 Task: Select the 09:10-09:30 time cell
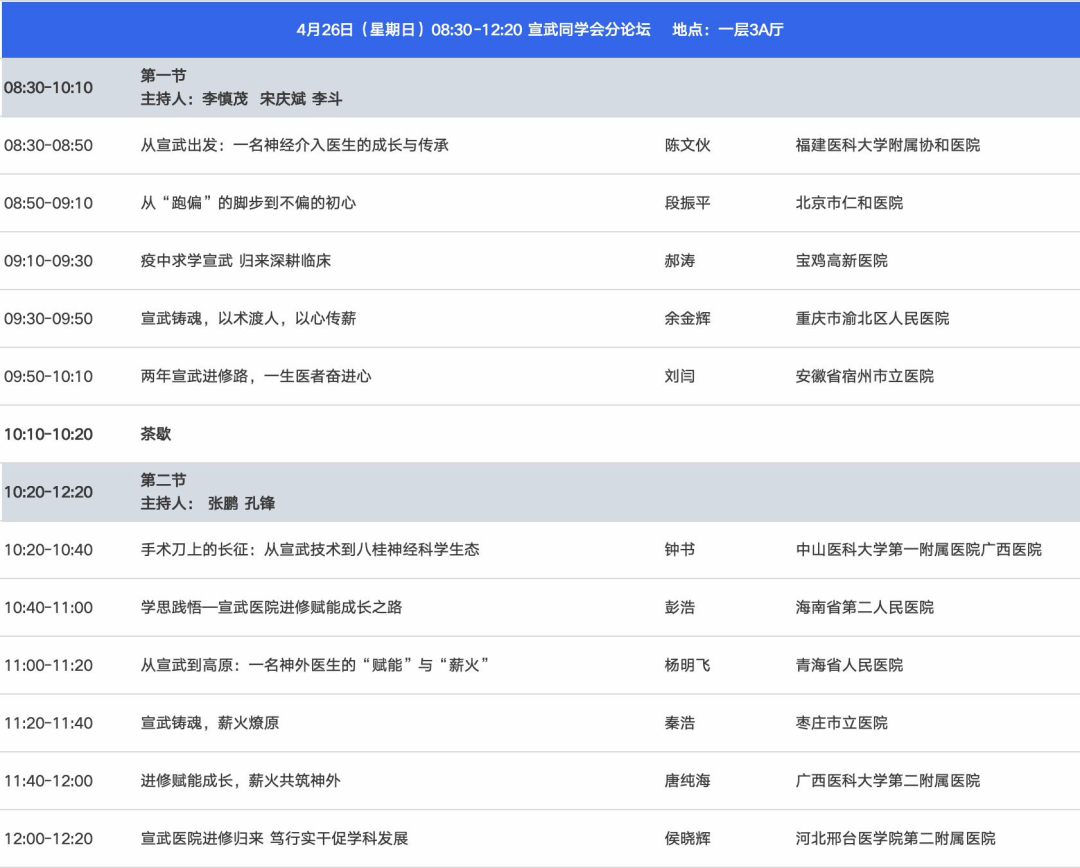(48, 261)
